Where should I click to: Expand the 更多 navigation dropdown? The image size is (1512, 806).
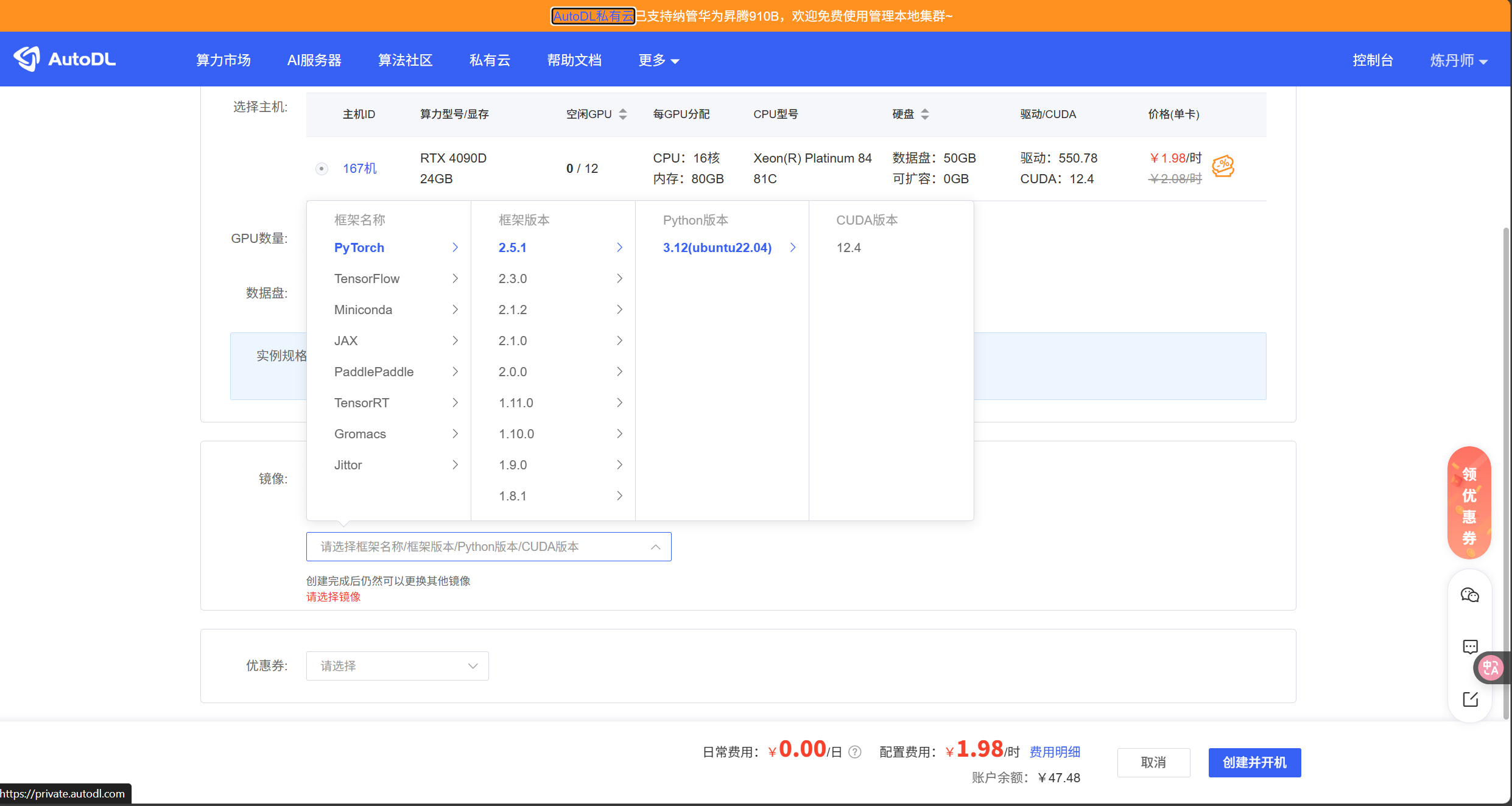pos(658,60)
